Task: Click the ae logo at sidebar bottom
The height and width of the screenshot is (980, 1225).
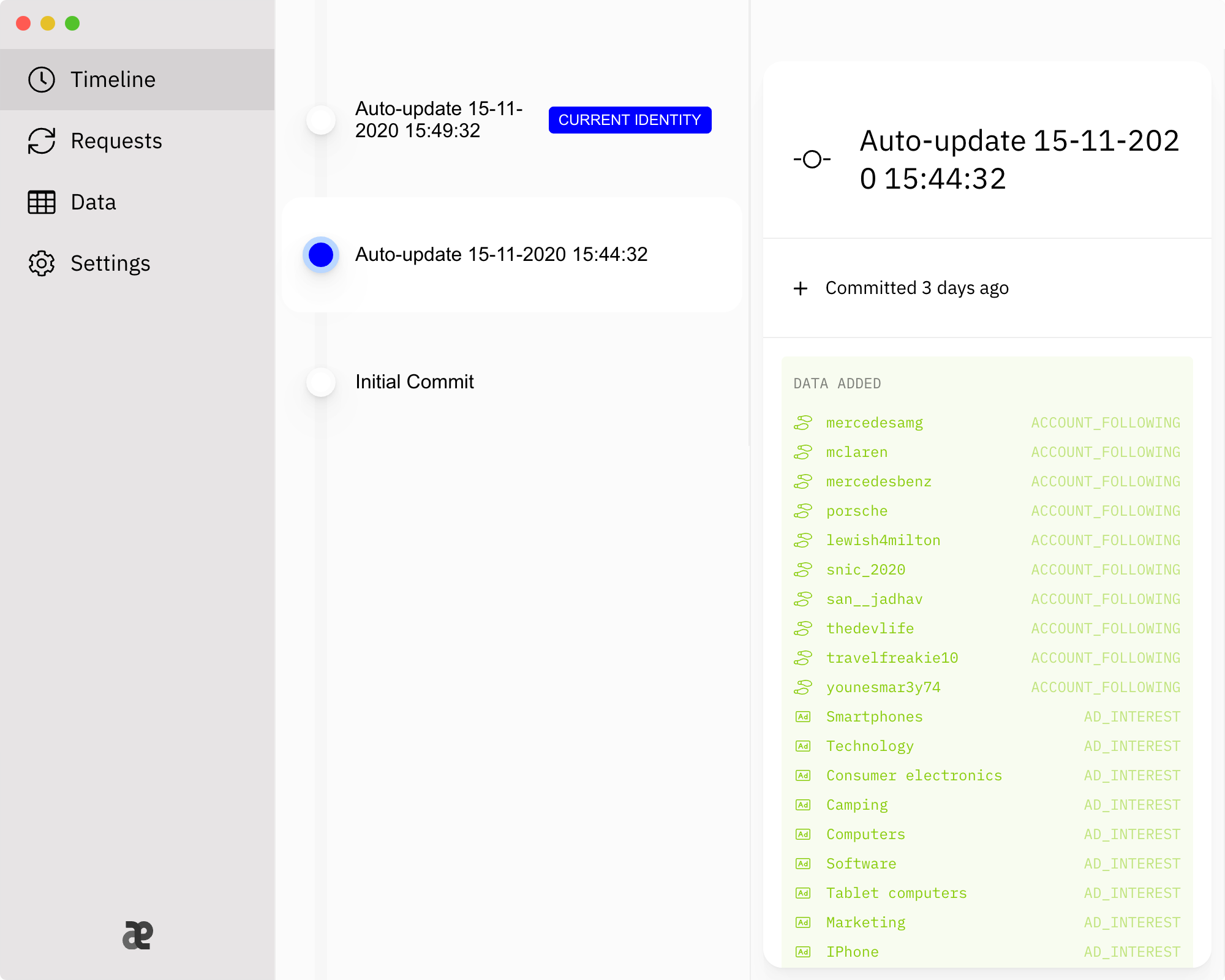Action: (137, 935)
